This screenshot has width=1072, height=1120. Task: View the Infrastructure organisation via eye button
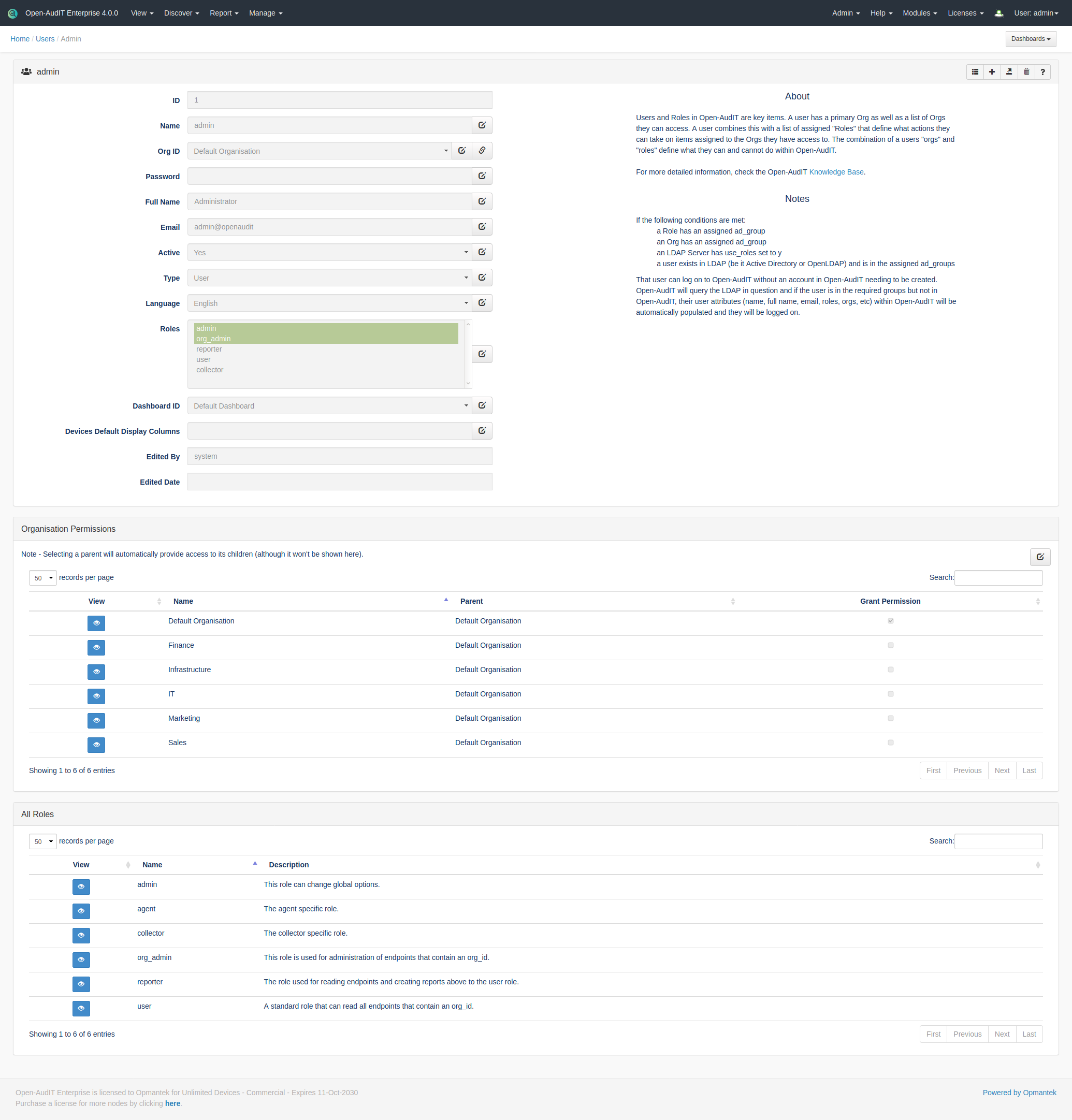(x=96, y=672)
